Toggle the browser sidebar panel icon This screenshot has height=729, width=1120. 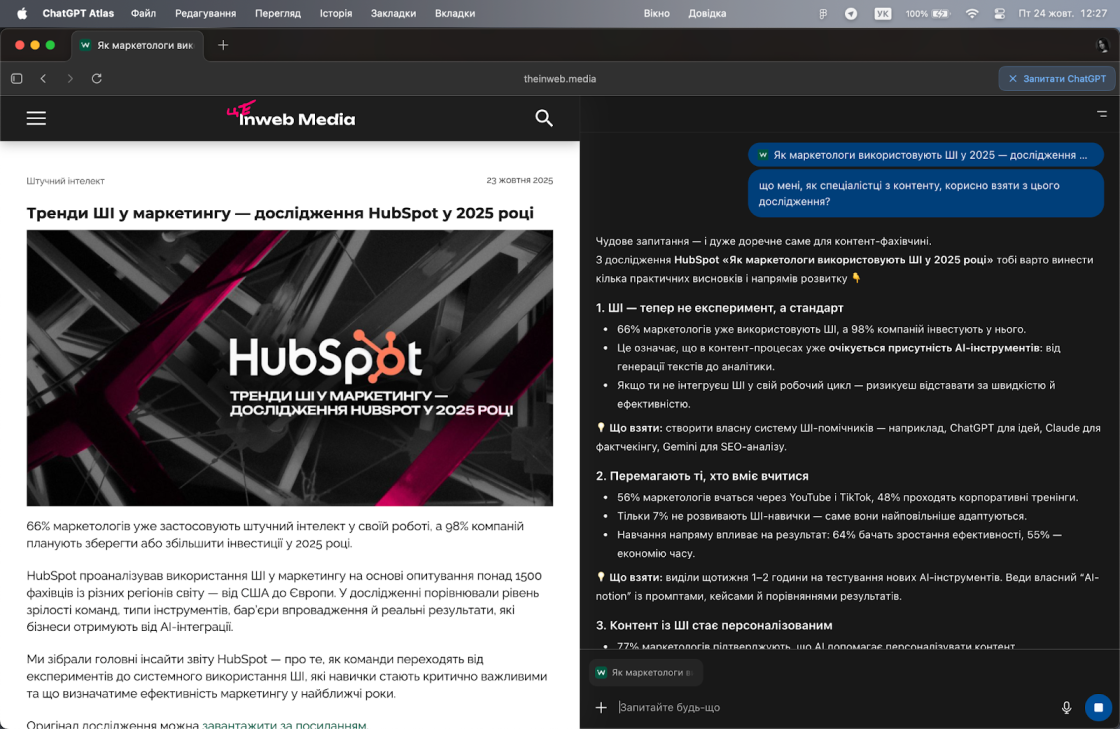16,78
